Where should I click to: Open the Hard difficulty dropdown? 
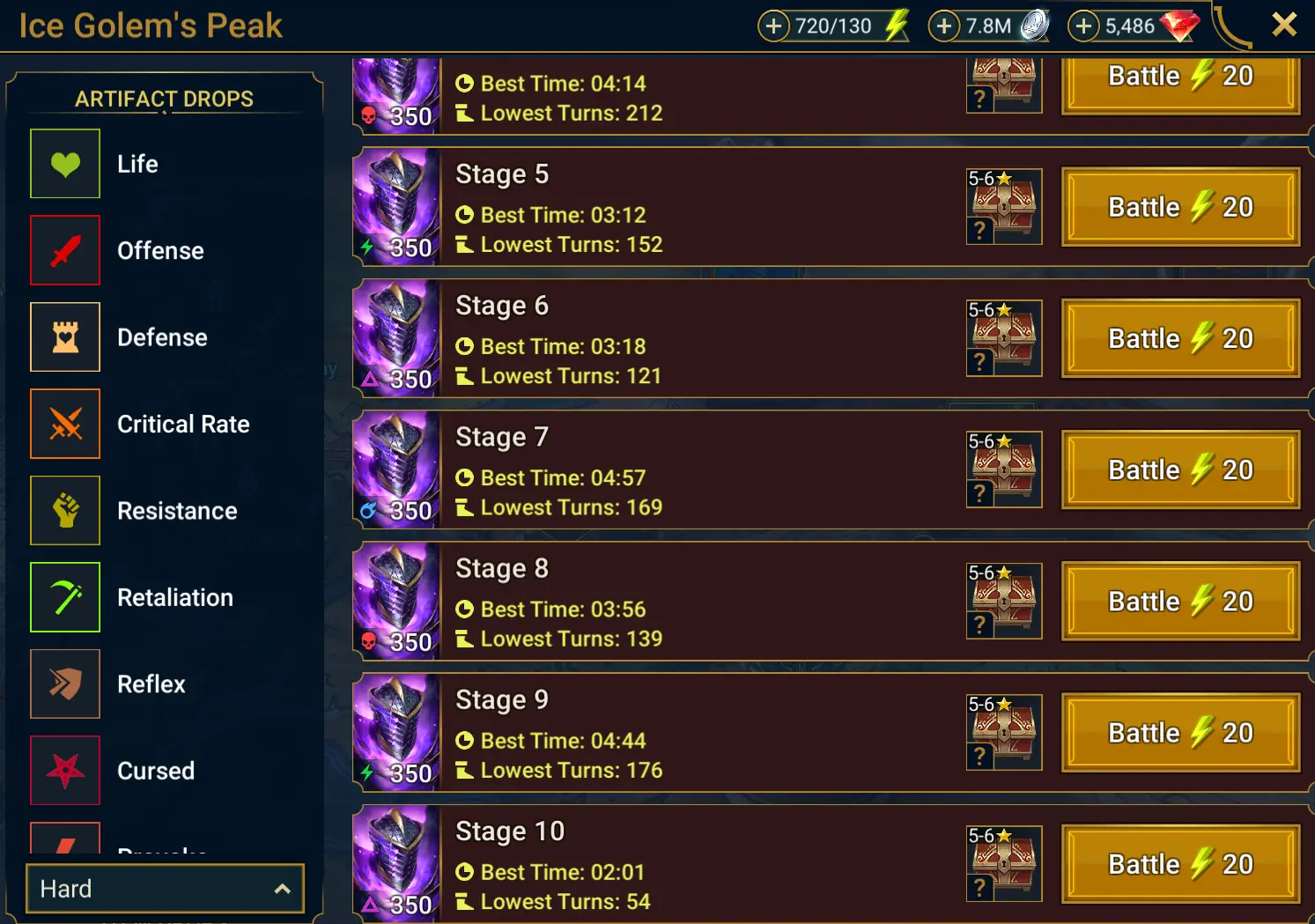coord(165,889)
